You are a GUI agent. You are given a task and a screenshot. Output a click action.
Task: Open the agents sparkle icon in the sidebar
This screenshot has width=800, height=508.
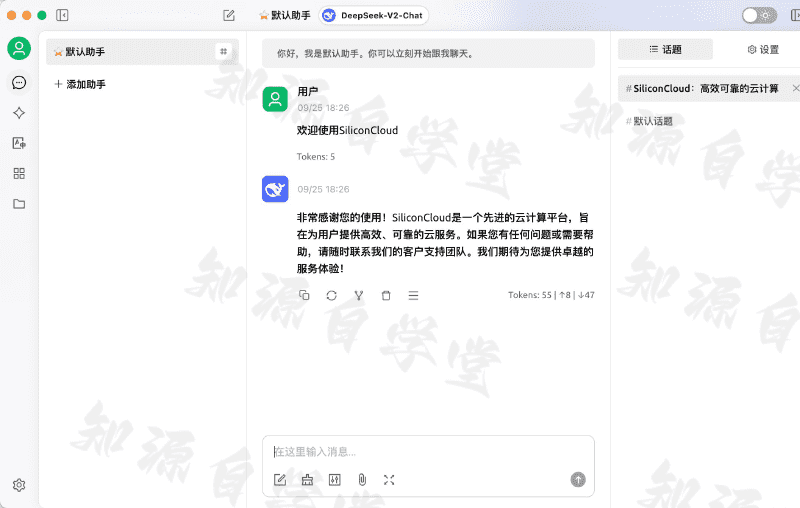tap(19, 113)
